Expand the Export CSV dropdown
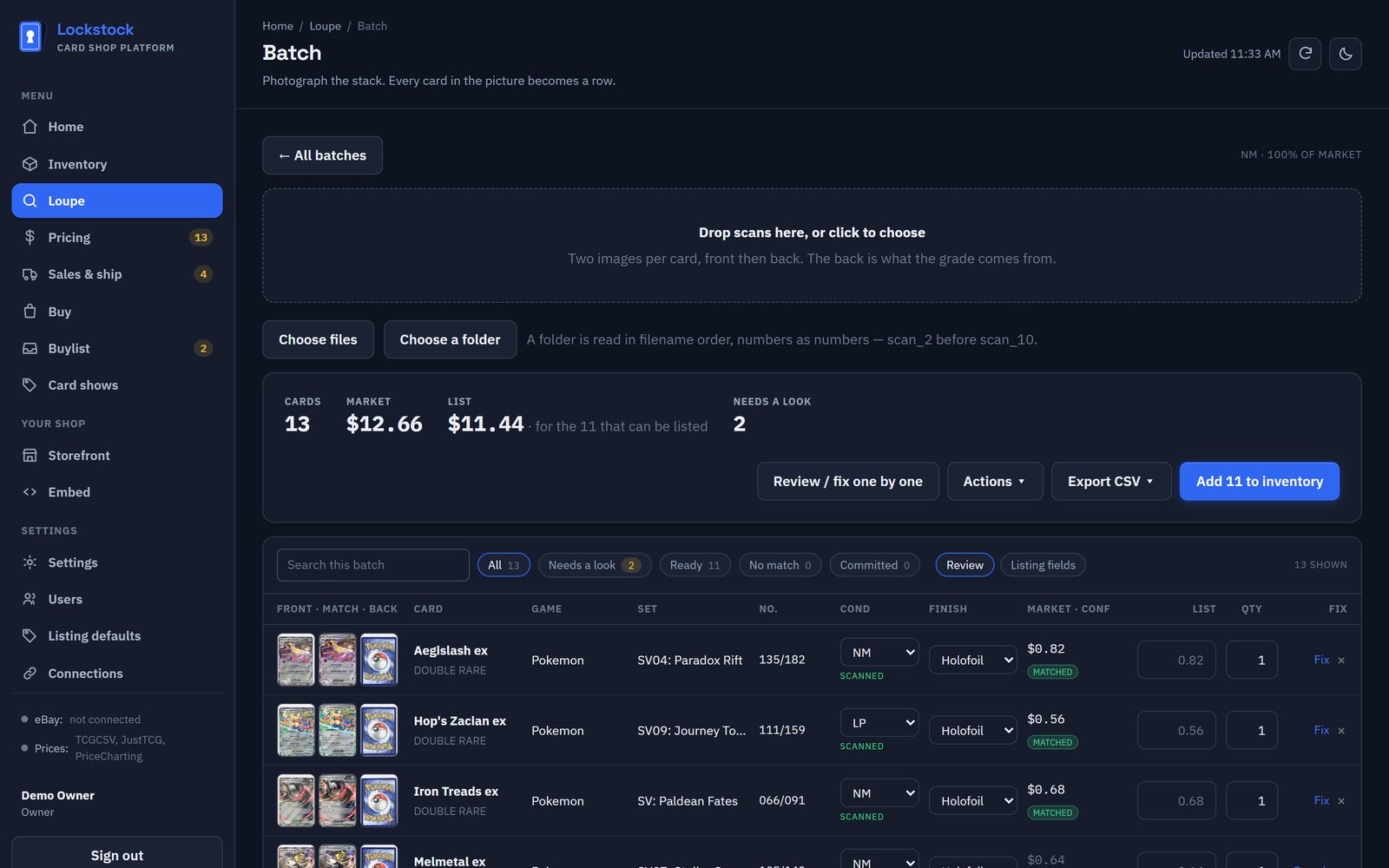 tap(1111, 482)
